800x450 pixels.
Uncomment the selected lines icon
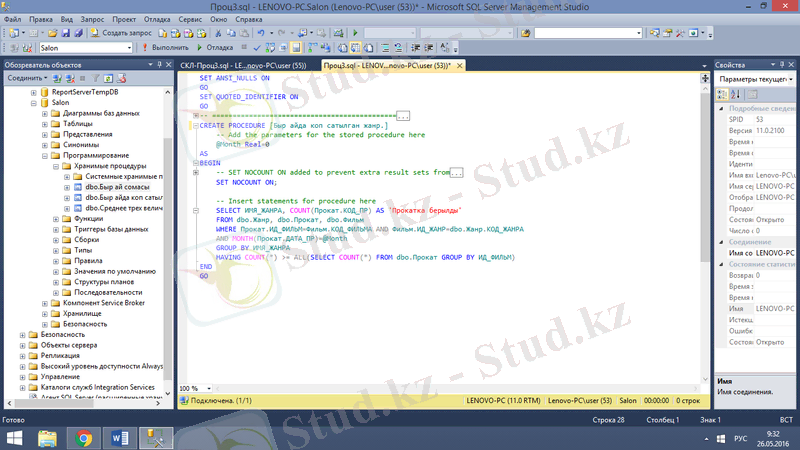tap(398, 48)
